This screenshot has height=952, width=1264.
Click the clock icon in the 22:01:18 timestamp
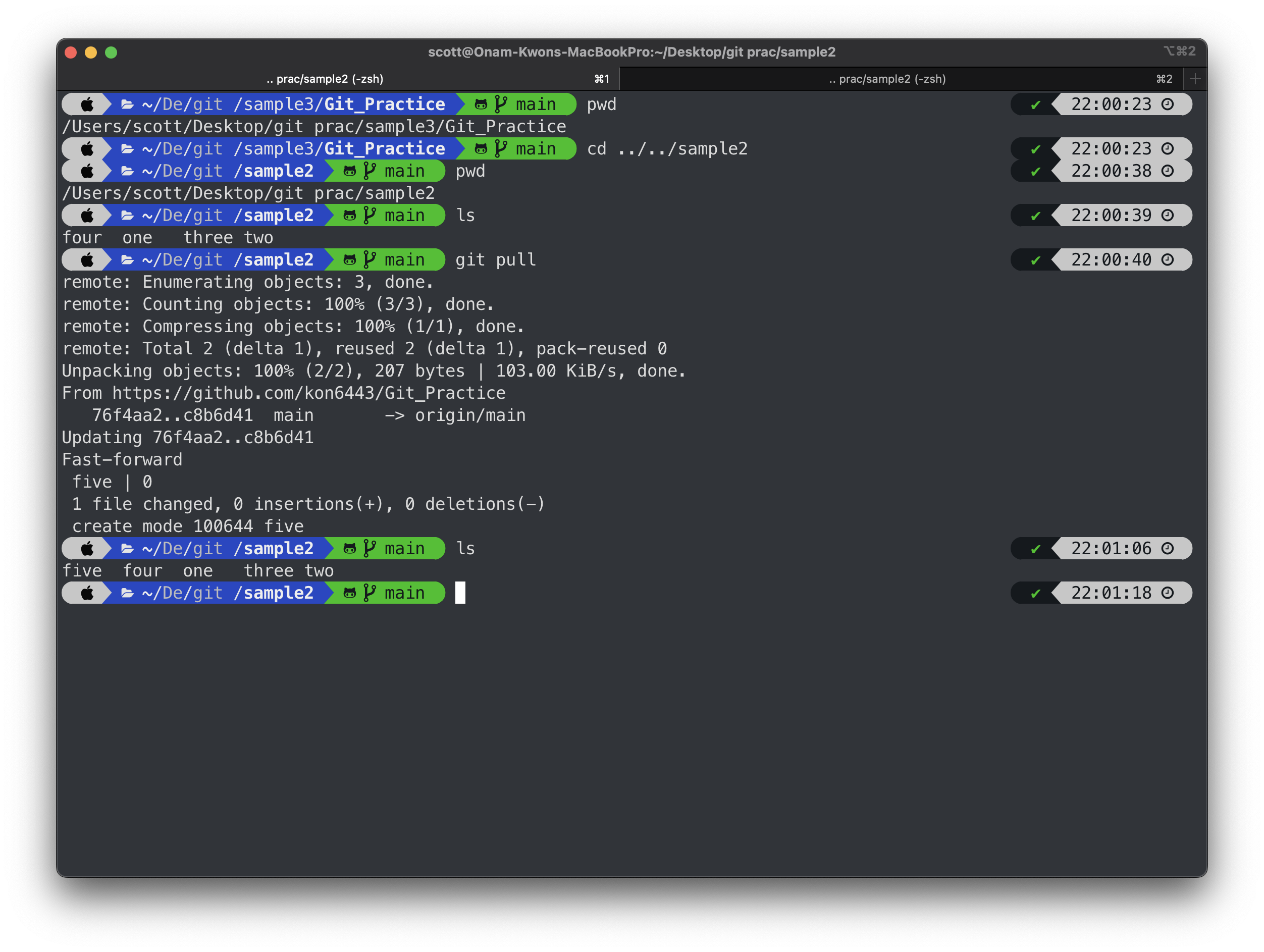click(x=1168, y=593)
